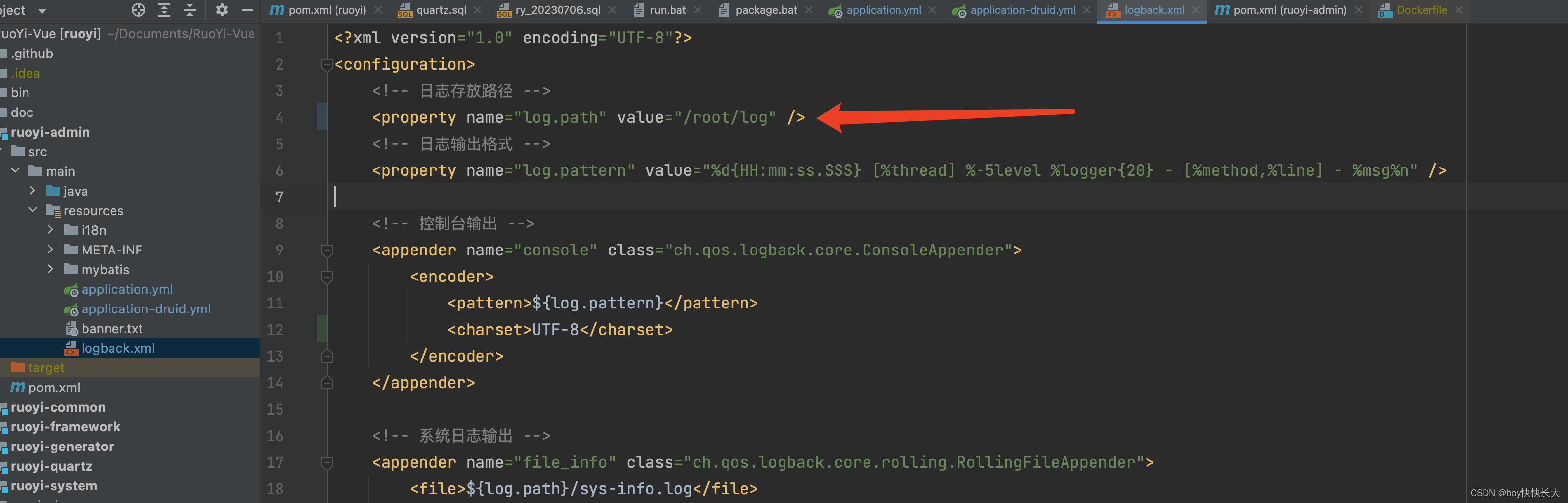Click the ${log.pattern} pattern text
Image resolution: width=1568 pixels, height=503 pixels.
point(598,303)
